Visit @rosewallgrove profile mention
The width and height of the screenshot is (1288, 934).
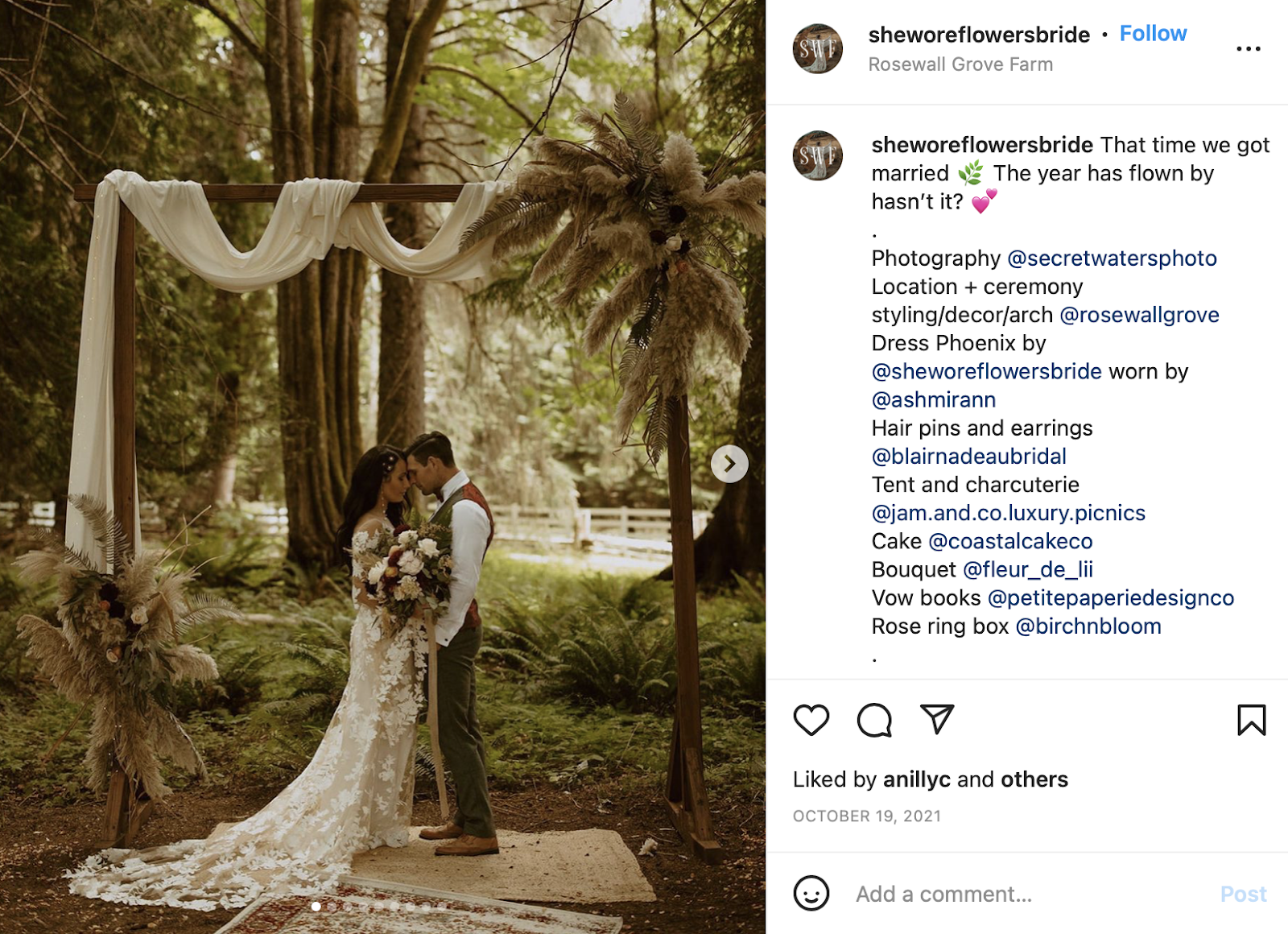point(1139,315)
